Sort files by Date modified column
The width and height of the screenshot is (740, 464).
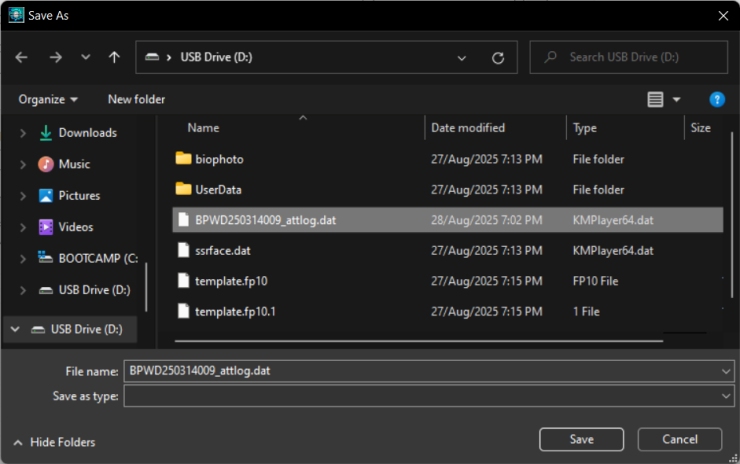click(x=467, y=128)
